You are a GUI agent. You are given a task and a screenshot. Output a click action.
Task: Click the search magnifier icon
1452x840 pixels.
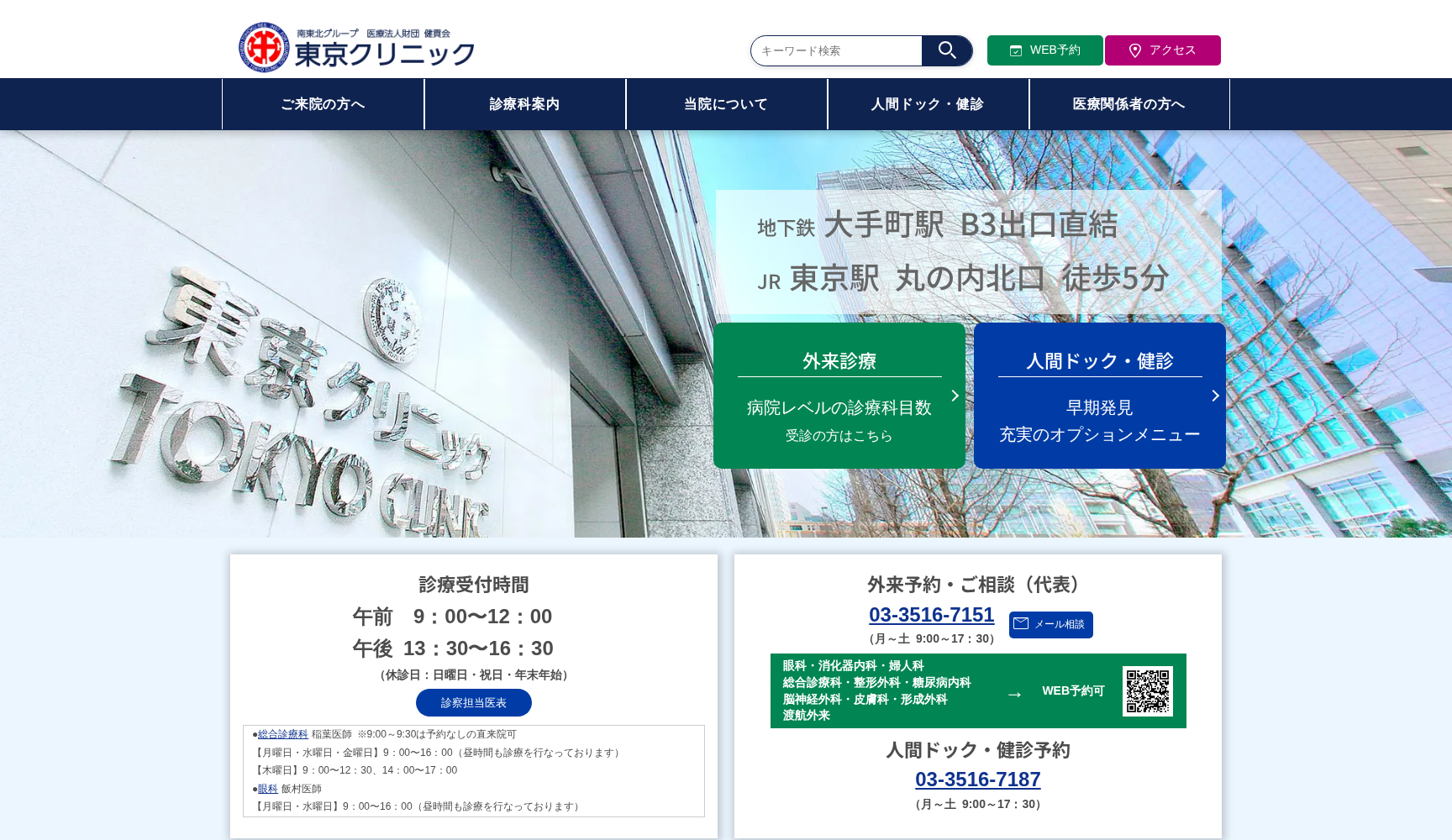pos(948,50)
